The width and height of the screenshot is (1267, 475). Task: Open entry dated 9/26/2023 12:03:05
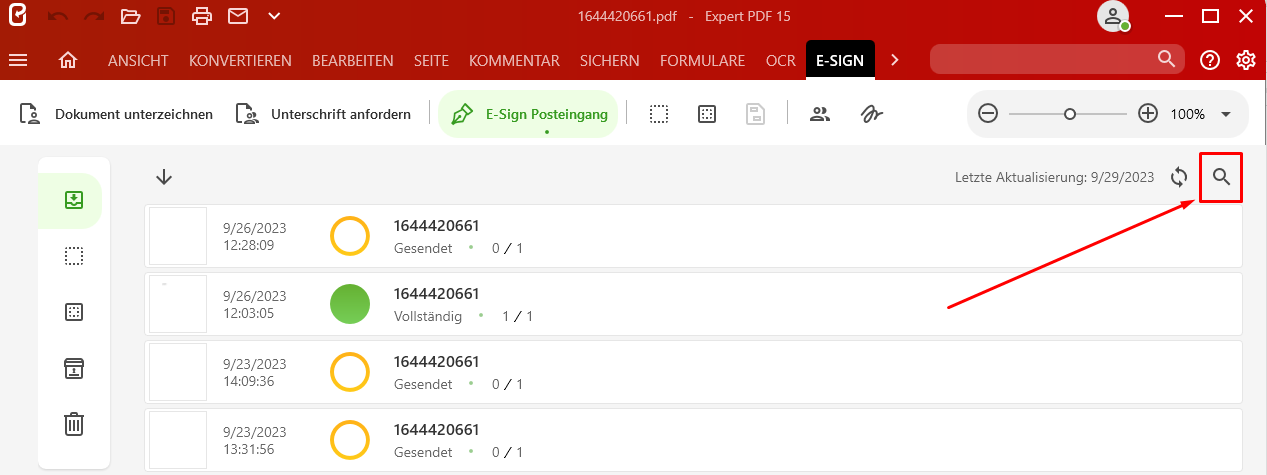pos(693,304)
